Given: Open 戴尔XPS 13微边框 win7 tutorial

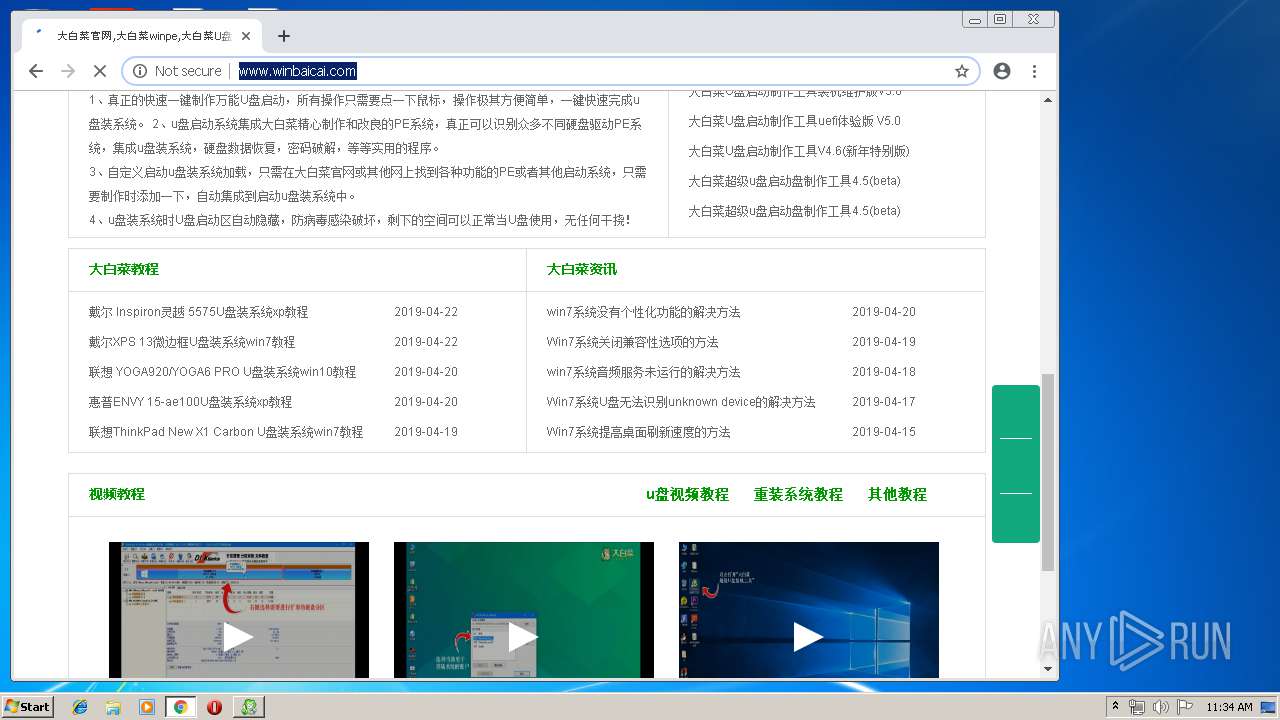Looking at the screenshot, I should point(192,342).
